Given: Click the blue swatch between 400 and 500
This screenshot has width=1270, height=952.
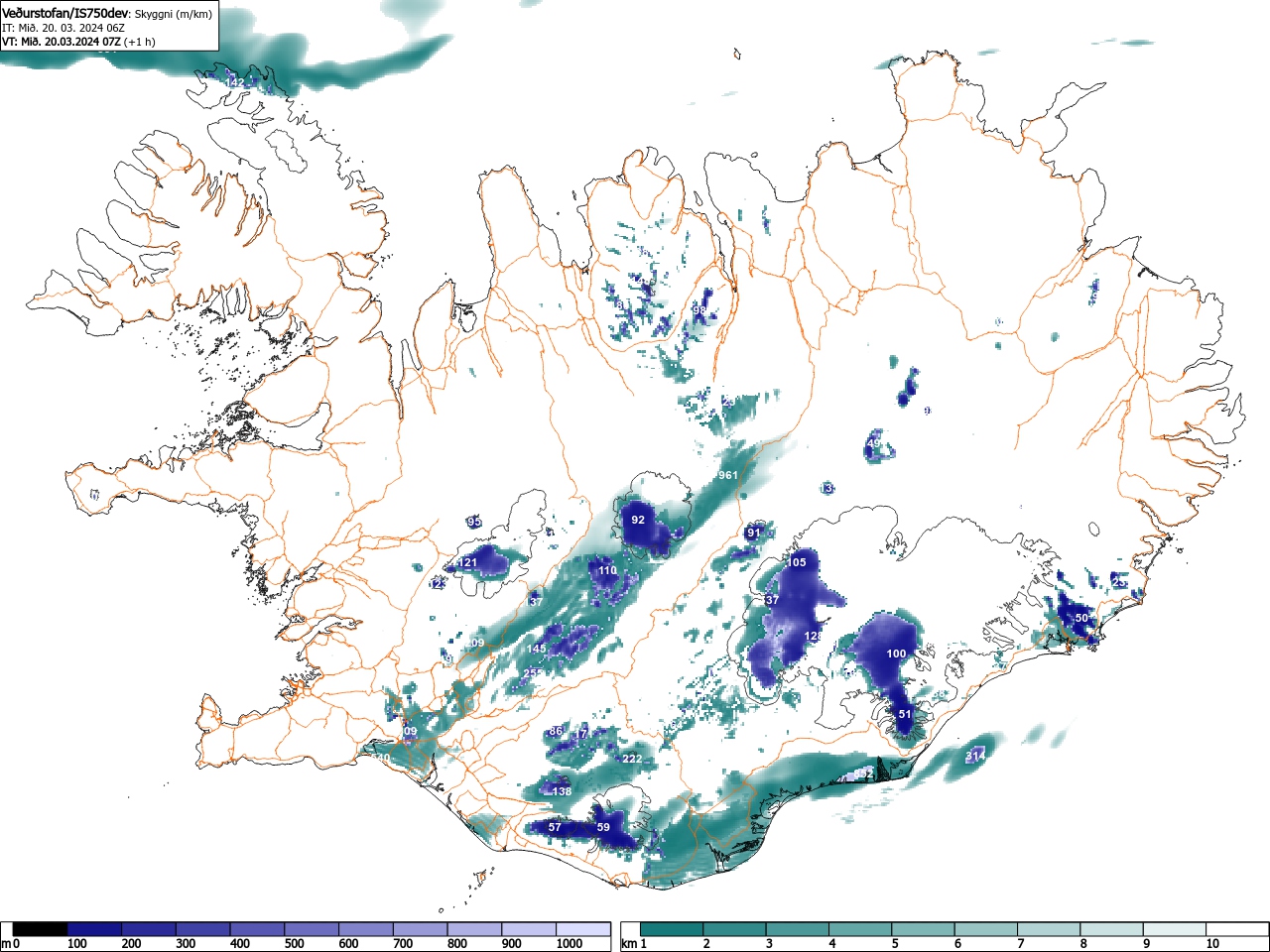Looking at the screenshot, I should [x=257, y=929].
